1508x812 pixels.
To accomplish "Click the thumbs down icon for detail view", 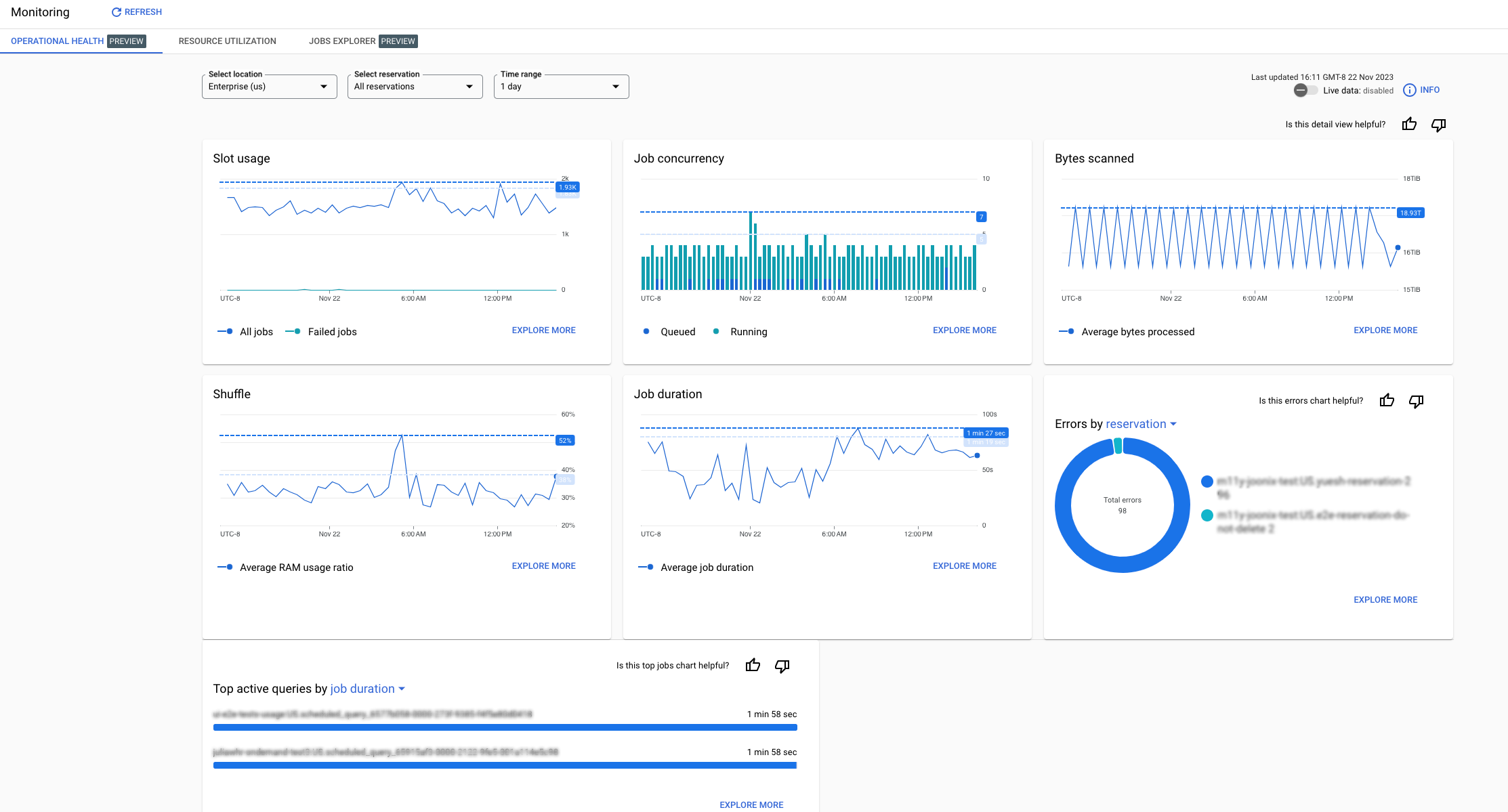I will (x=1439, y=124).
